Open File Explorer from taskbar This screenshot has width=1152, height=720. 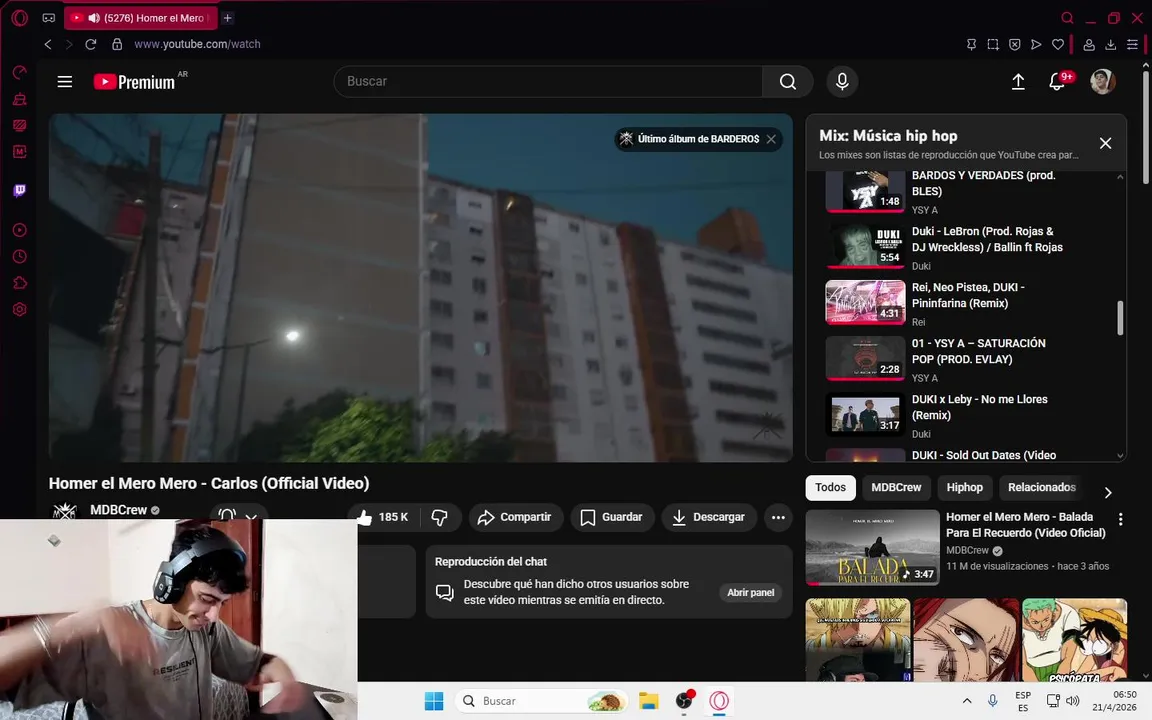(649, 701)
